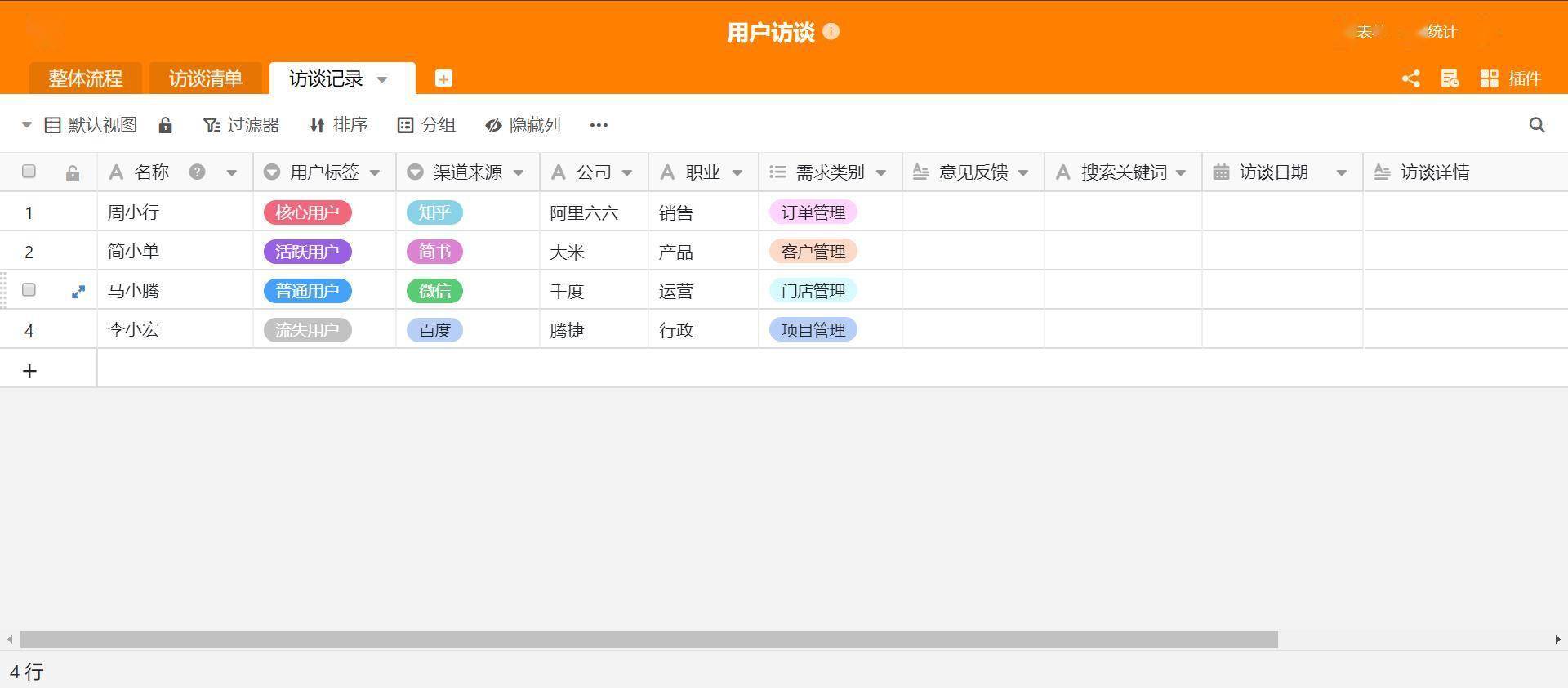Check the row checkbox for 马小腾
1568x688 pixels.
pos(29,289)
